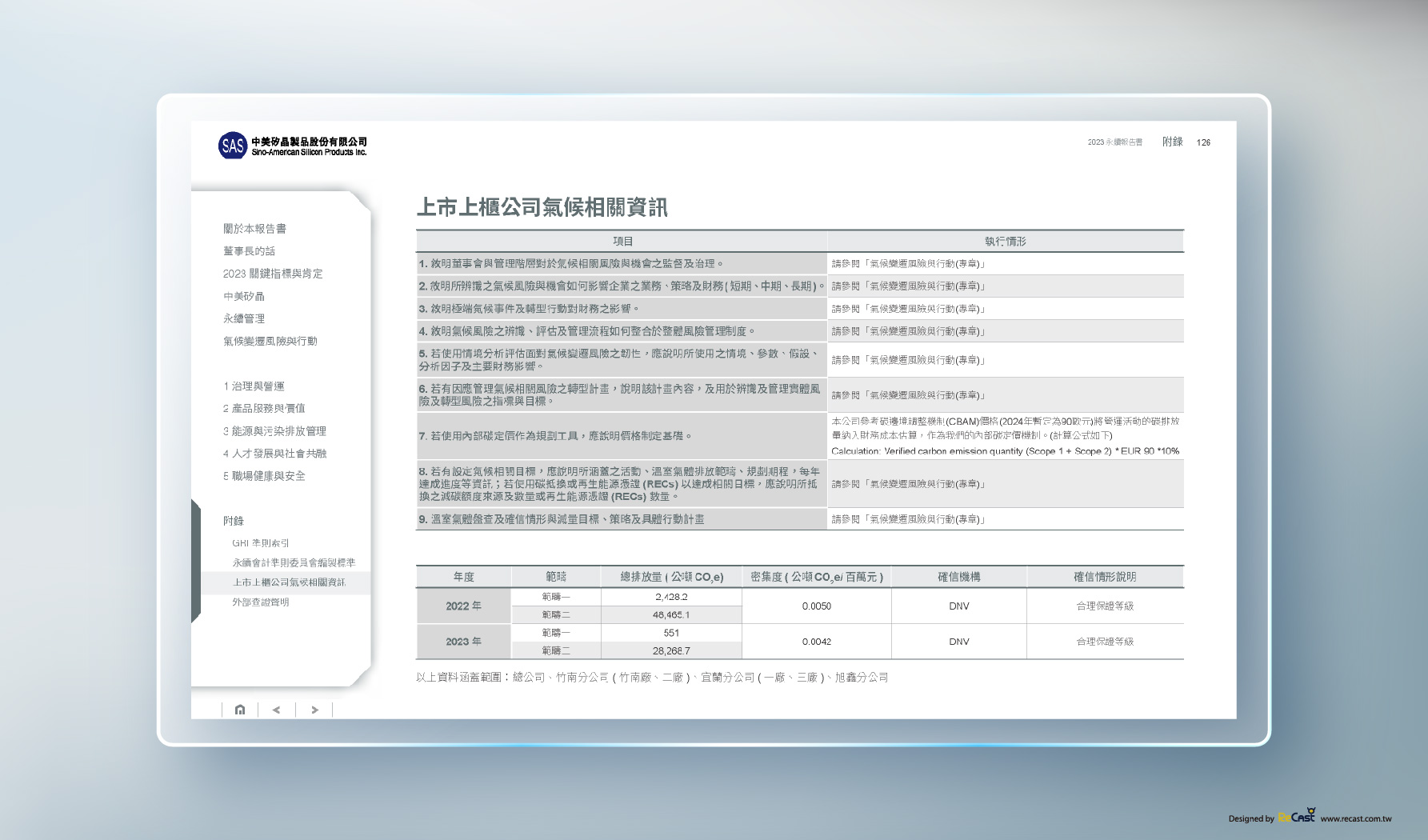Click the CBAM carbon pricing explanation text
This screenshot has width=1428, height=840.
point(1006,436)
